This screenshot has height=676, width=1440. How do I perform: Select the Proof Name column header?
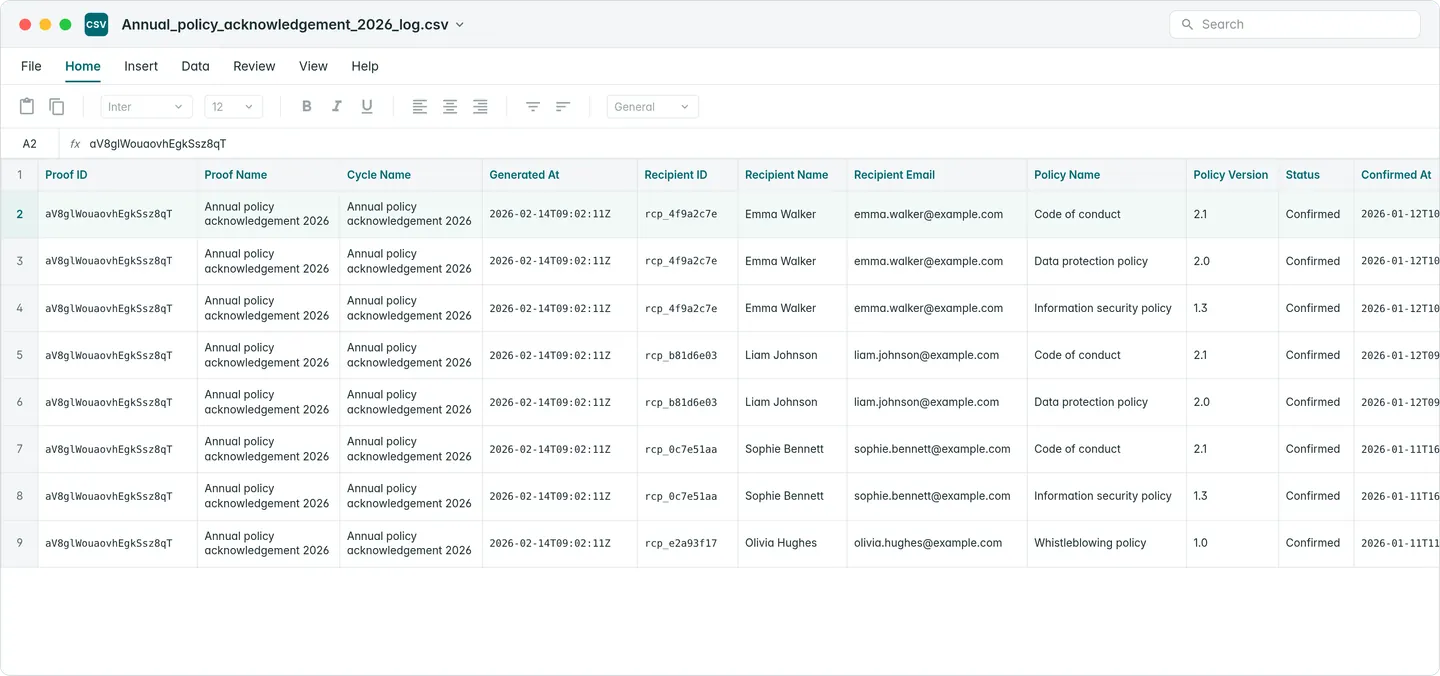(269, 175)
